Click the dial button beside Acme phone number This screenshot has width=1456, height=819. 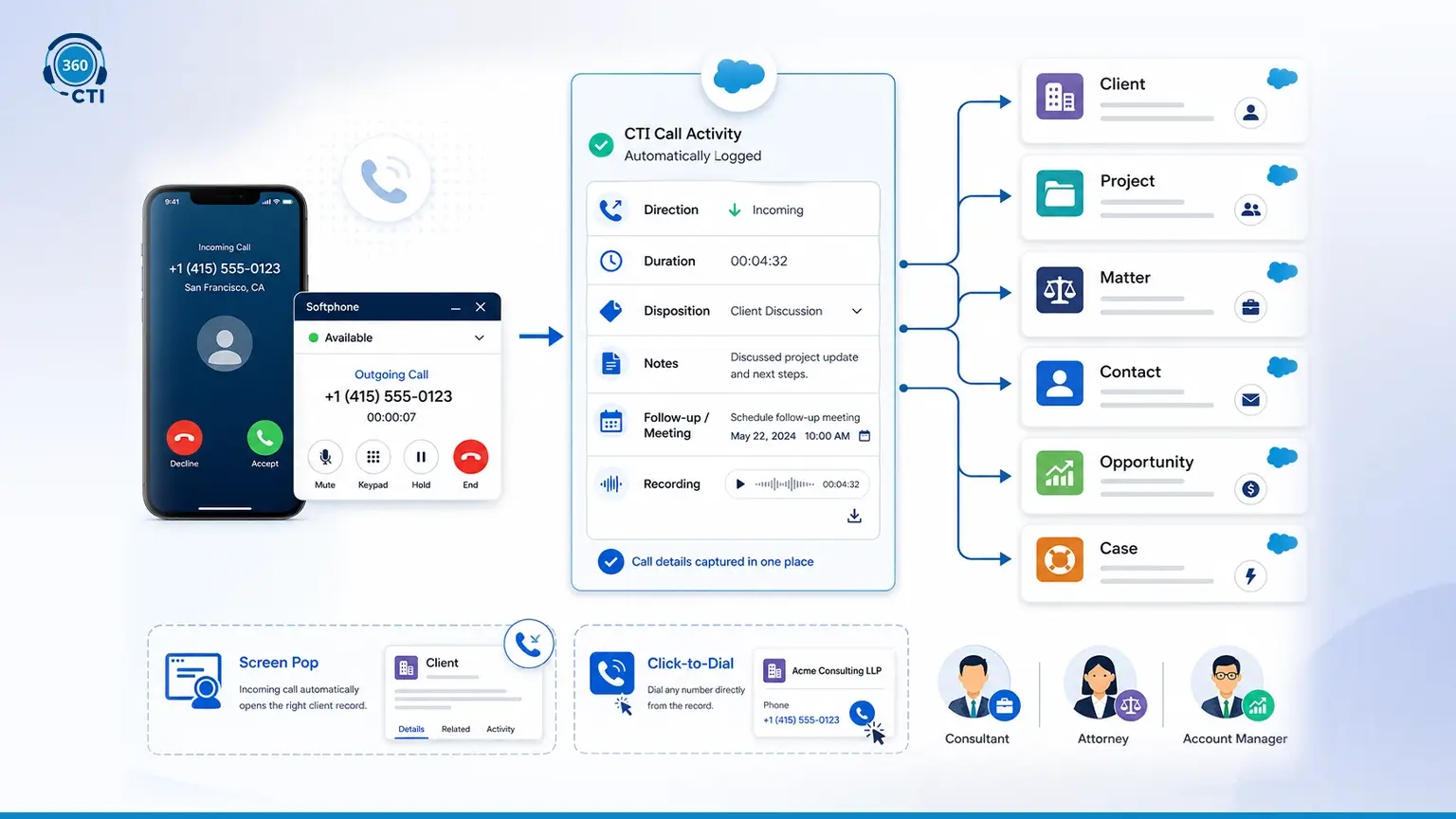click(862, 713)
